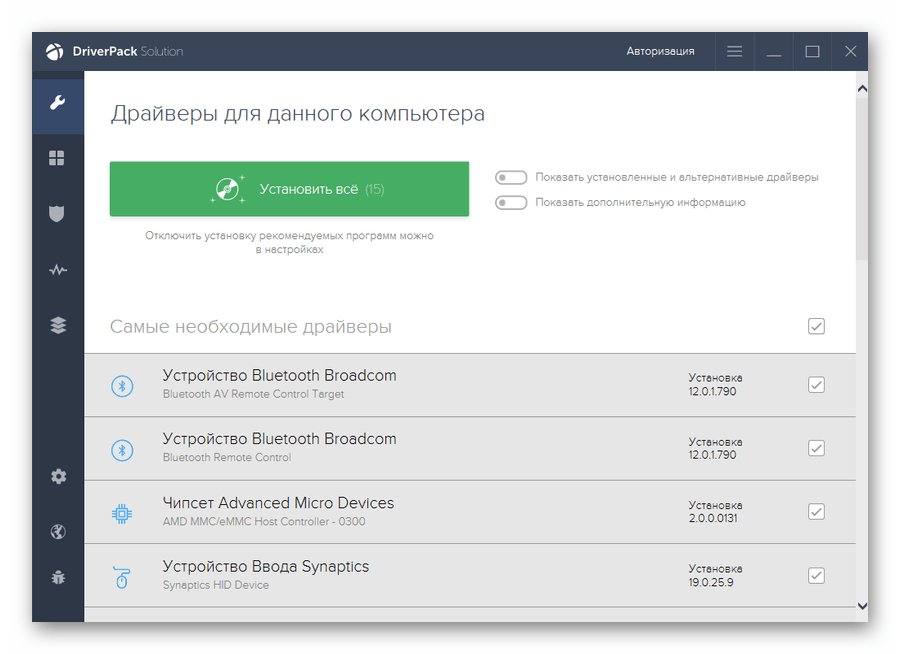
Task: Open the pulse diagnostics section in sidebar
Action: tap(58, 269)
